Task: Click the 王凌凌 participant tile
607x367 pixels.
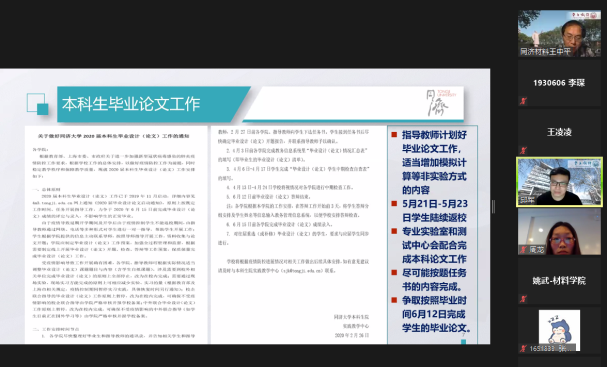Action: [559, 132]
